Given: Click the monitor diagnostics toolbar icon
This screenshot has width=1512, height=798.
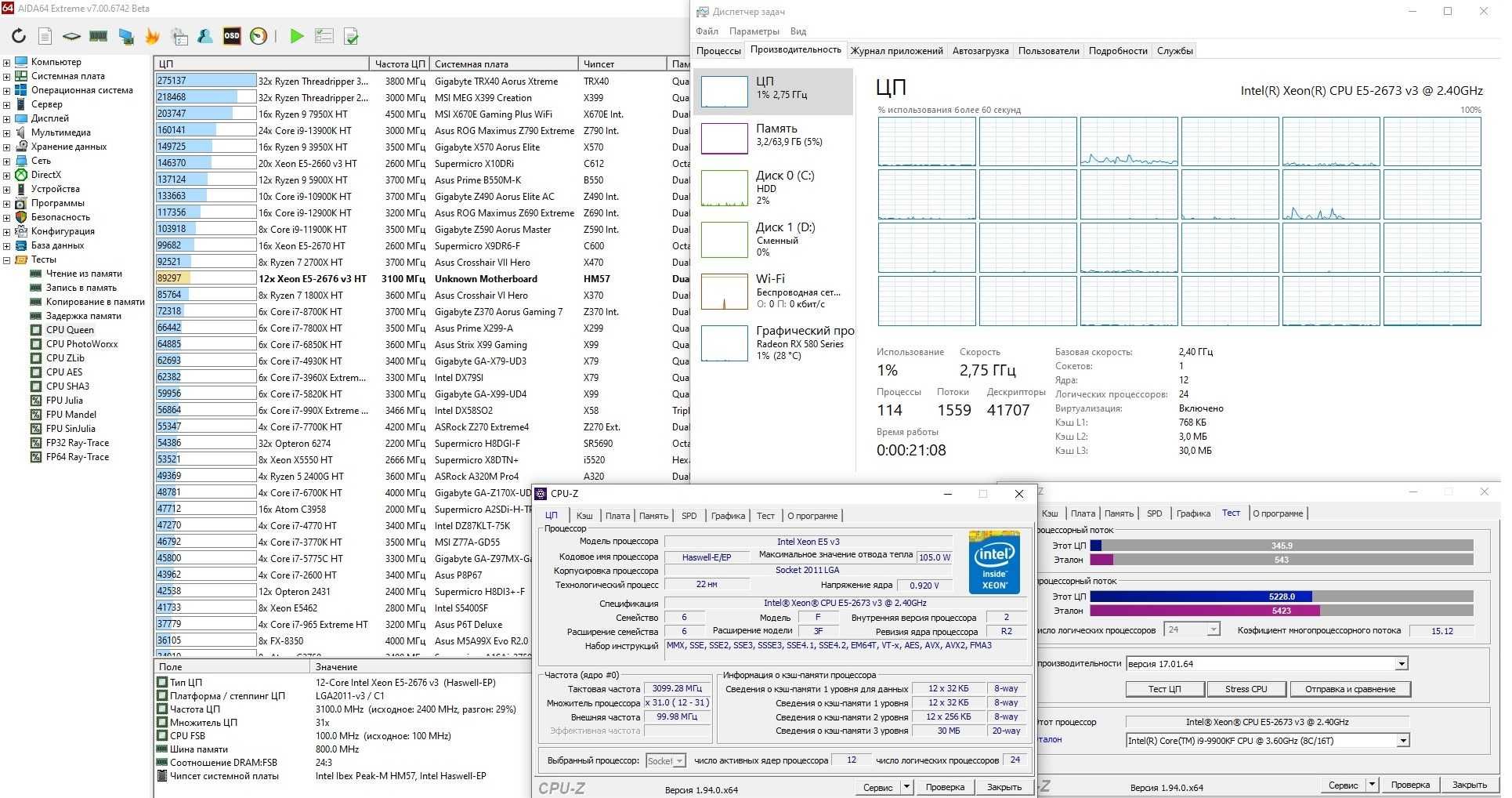Looking at the screenshot, I should click(x=125, y=36).
